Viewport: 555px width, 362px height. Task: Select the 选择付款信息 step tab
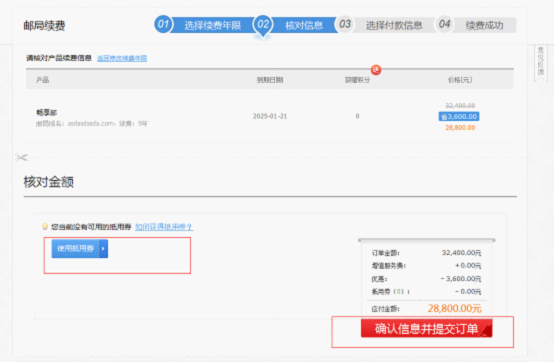(394, 25)
